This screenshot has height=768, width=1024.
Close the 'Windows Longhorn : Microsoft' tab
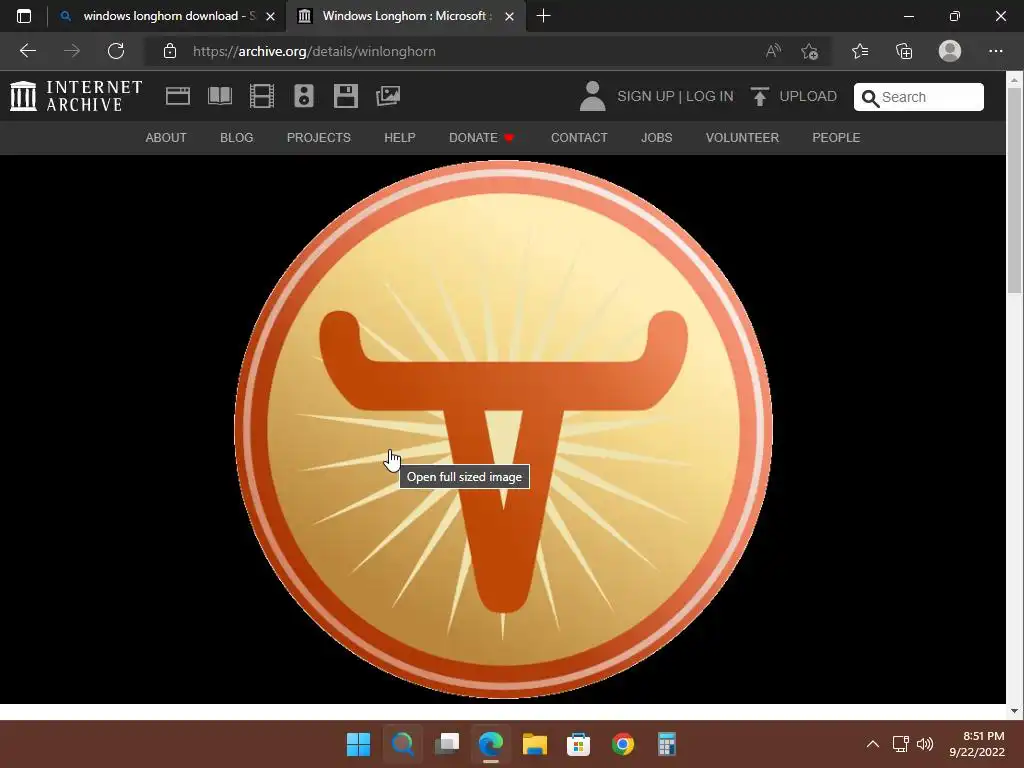(x=509, y=16)
